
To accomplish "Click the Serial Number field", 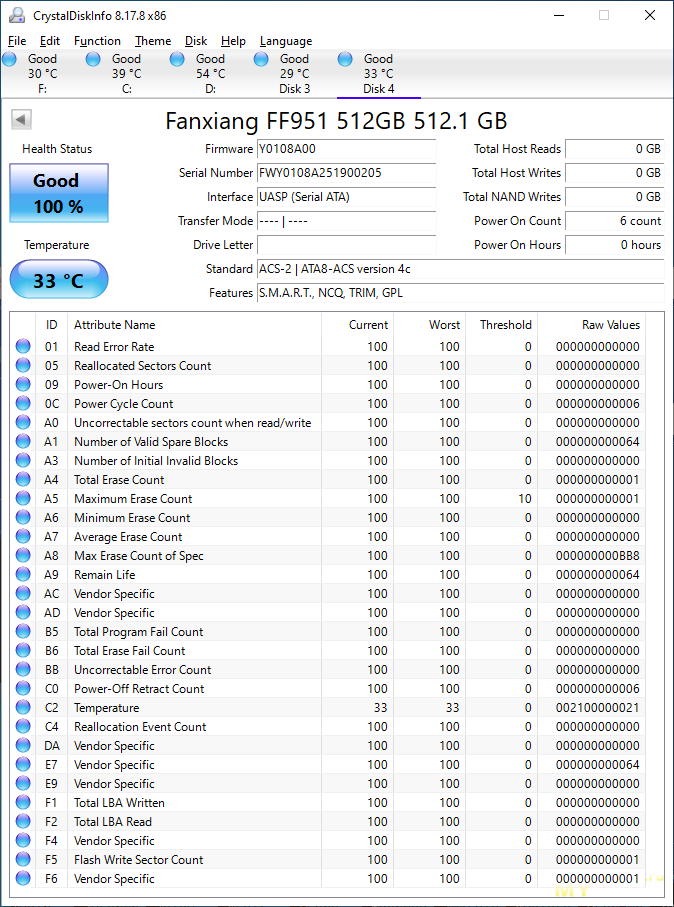I will (346, 173).
